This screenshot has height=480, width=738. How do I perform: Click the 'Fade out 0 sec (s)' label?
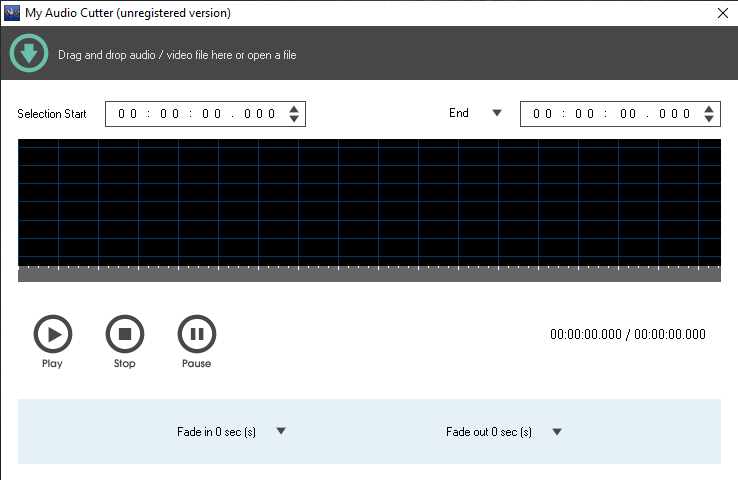[x=489, y=432]
